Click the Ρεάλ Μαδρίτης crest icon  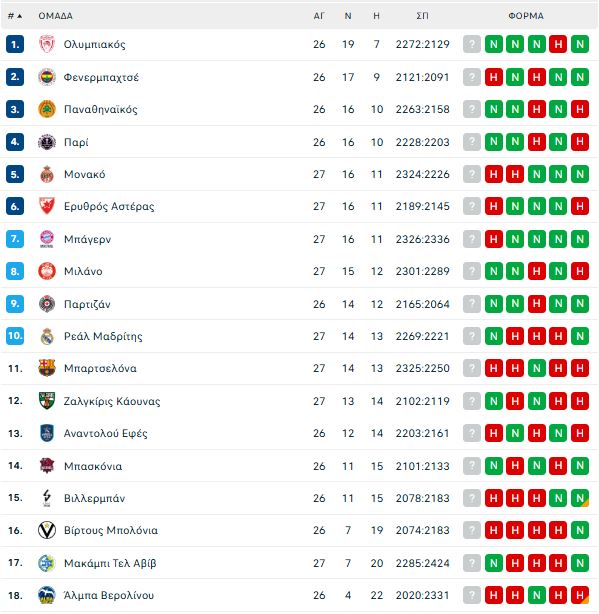(x=47, y=336)
